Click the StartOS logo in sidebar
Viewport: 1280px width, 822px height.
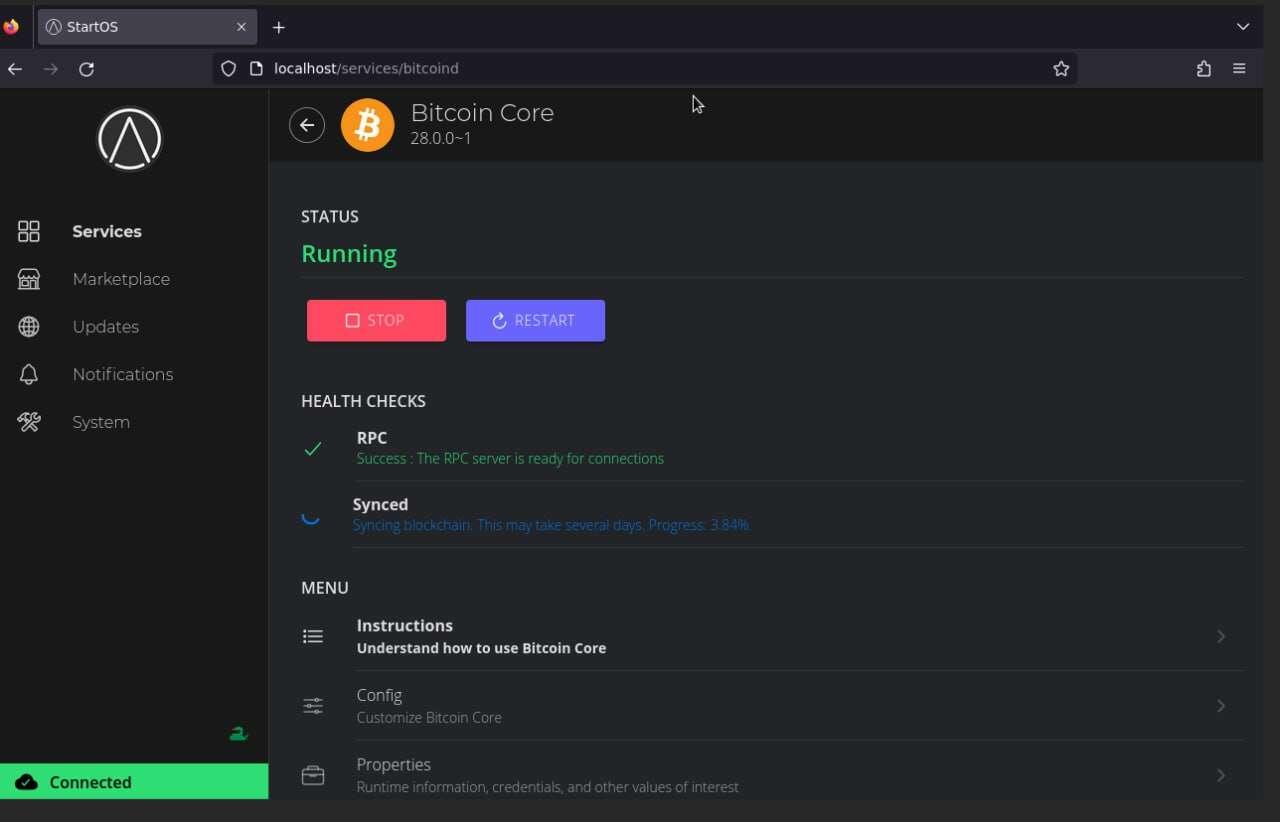point(129,139)
